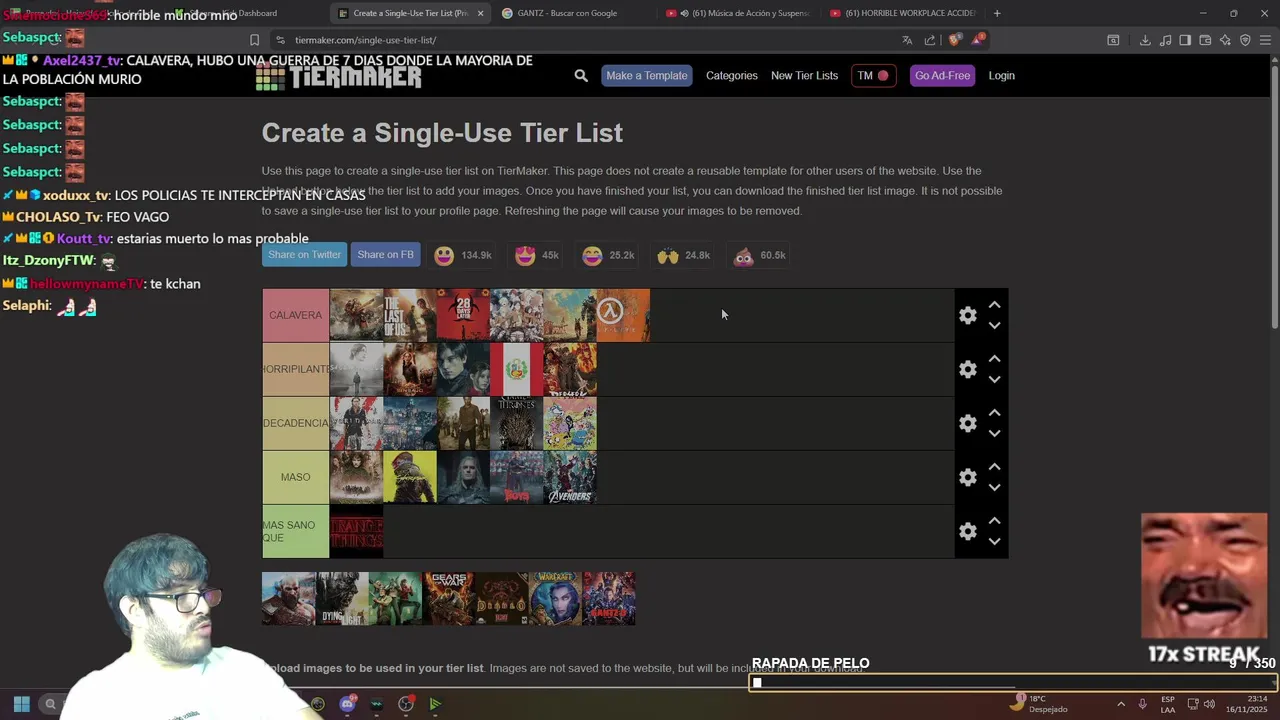This screenshot has height=720, width=1280.
Task: Select the Gears of War thumbnail below tiers
Action: click(x=448, y=599)
